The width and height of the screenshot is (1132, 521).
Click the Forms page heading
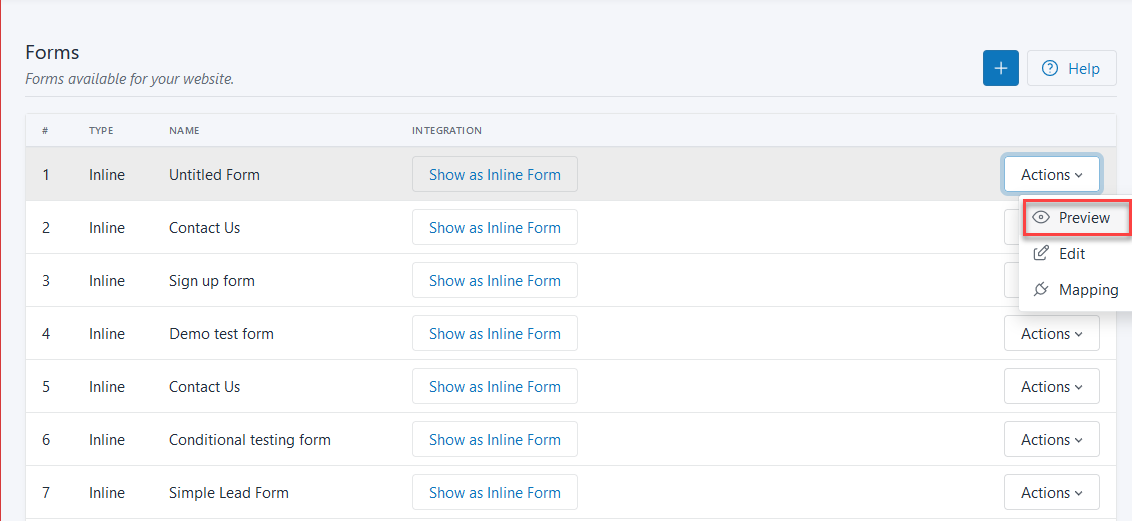pos(52,52)
